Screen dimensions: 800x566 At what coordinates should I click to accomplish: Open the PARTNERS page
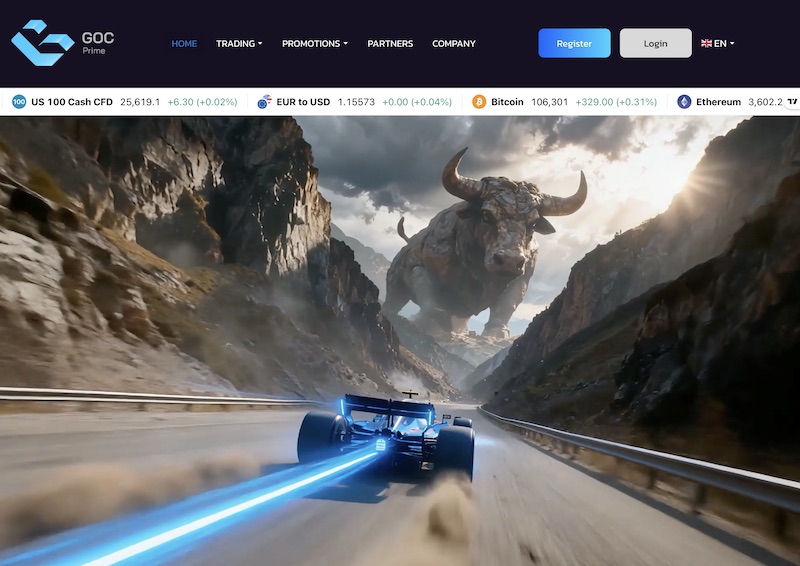coord(390,44)
